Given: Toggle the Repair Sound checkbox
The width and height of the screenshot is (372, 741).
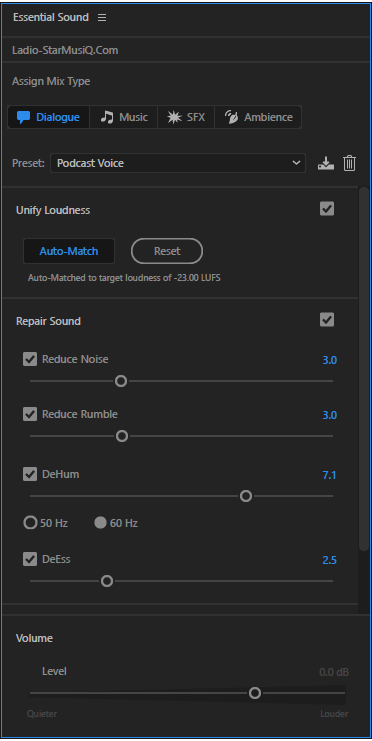Looking at the screenshot, I should (327, 320).
